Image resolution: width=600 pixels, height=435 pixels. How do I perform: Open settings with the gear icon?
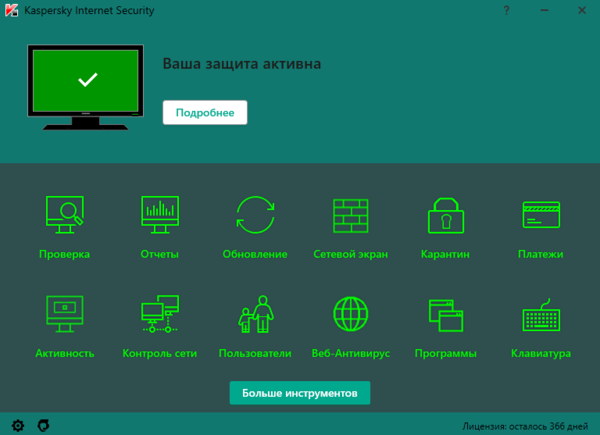tap(18, 425)
